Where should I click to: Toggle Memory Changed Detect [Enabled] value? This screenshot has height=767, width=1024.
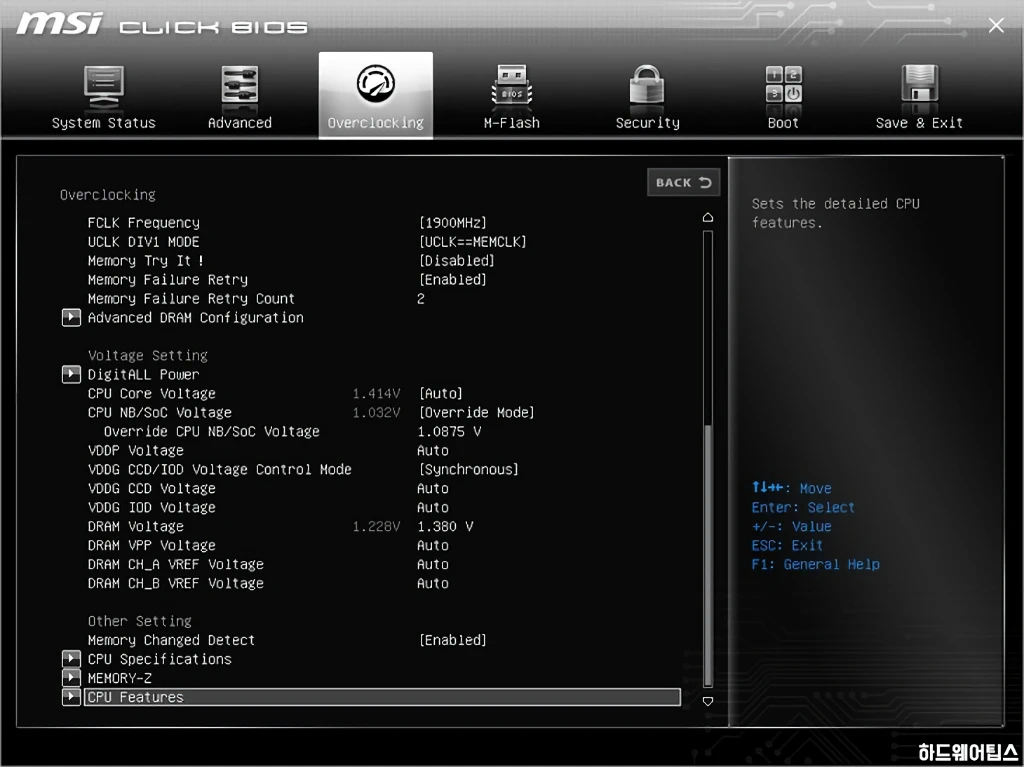coord(453,640)
